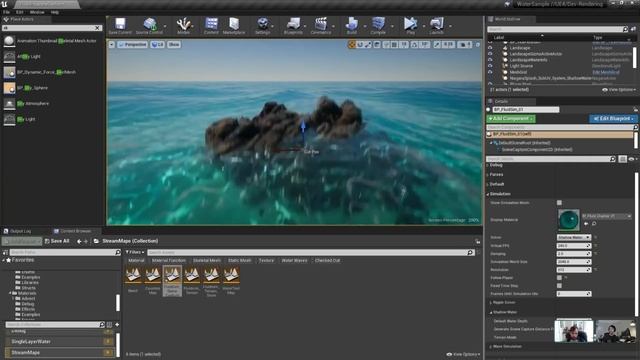Click the Launch toolbar button
640x360 pixels.
click(436, 26)
